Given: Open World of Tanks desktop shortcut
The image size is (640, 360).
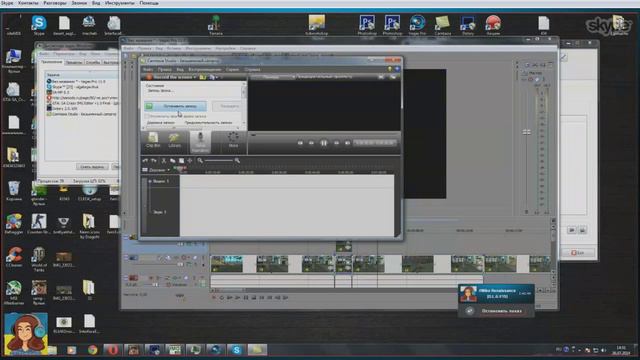Looking at the screenshot, I should pyautogui.click(x=39, y=259).
